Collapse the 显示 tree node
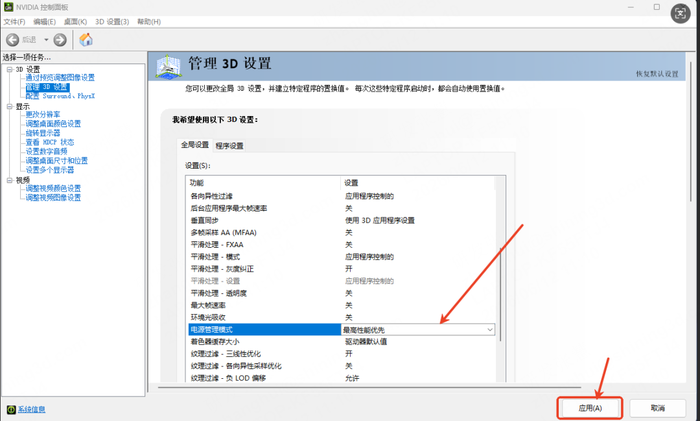700x421 pixels. (x=9, y=106)
